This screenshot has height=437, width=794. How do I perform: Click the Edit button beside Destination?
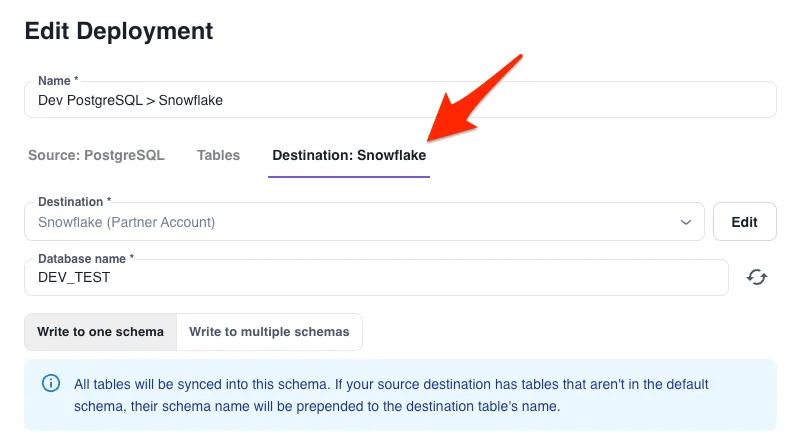coord(744,222)
